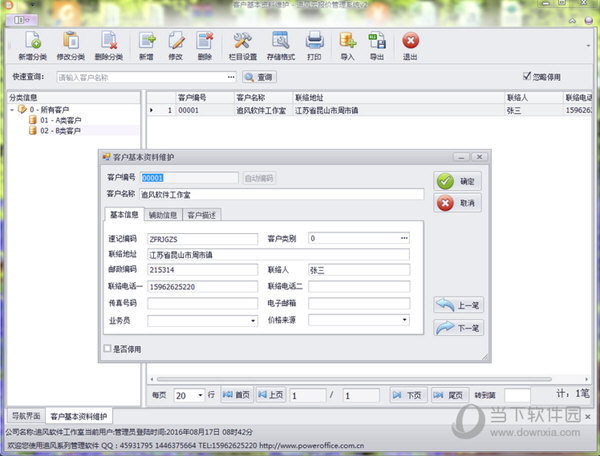Click the 上一笔 previous record button
600x456 pixels.
coord(458,305)
